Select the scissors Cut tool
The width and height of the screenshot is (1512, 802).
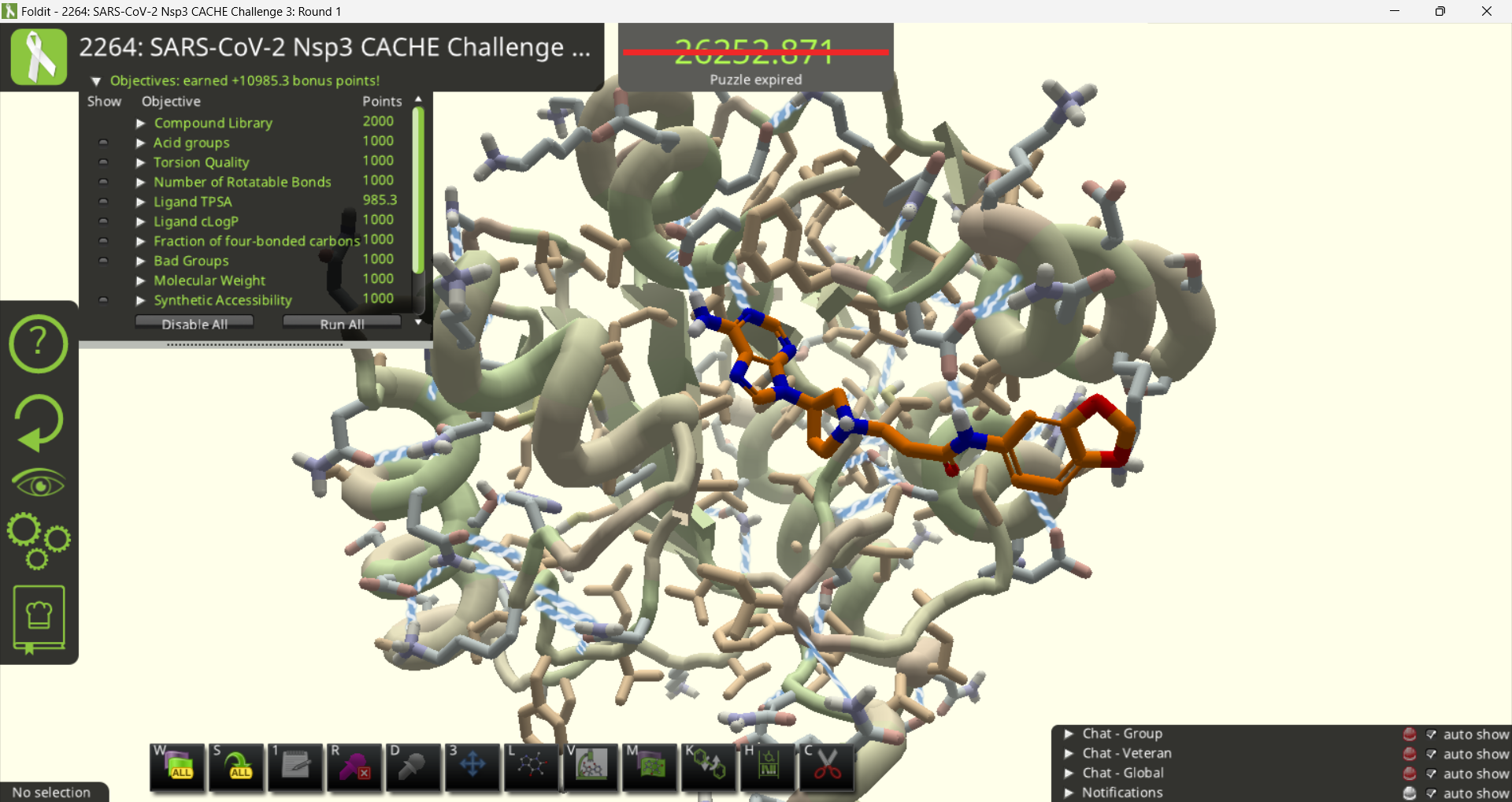[x=827, y=766]
